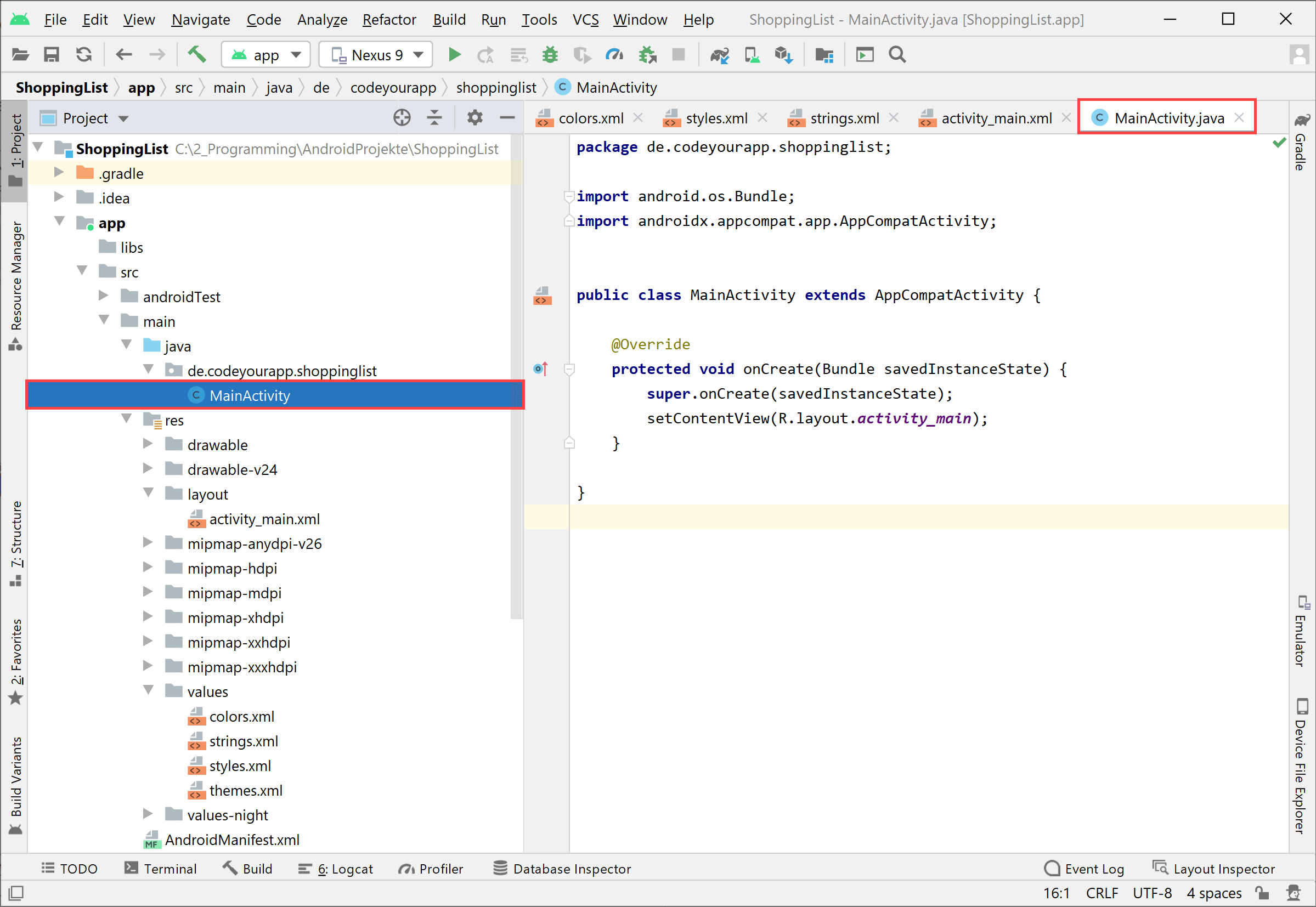Click the Project tree vertical scrollbar
The width and height of the screenshot is (1316, 907).
(516, 377)
